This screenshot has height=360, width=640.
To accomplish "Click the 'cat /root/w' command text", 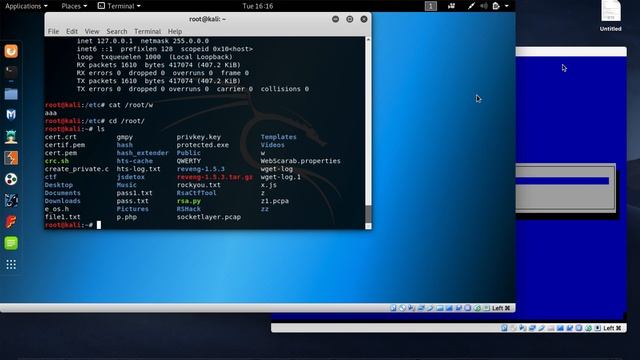I will click(x=131, y=105).
